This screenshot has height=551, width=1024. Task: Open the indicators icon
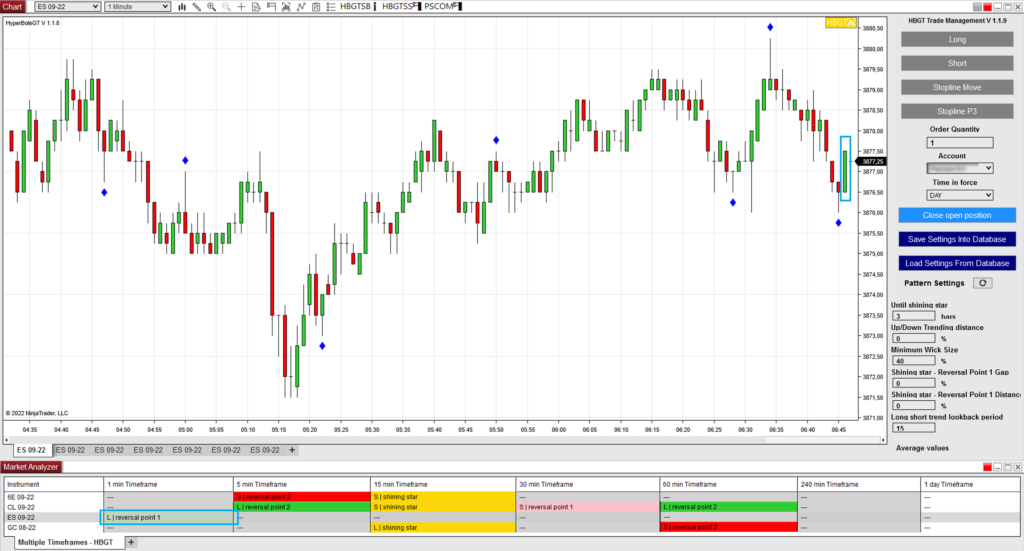301,7
